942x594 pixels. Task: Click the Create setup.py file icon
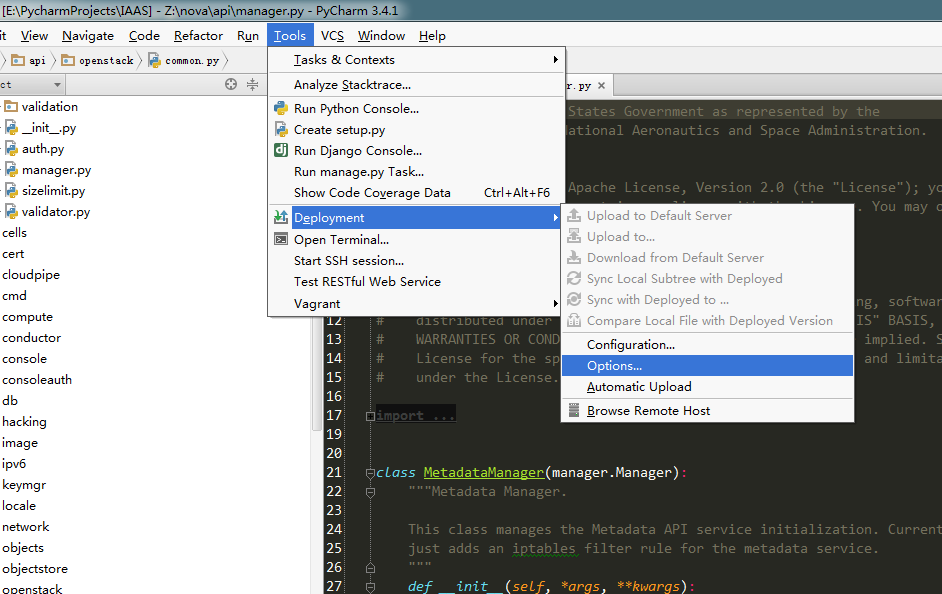click(x=281, y=129)
